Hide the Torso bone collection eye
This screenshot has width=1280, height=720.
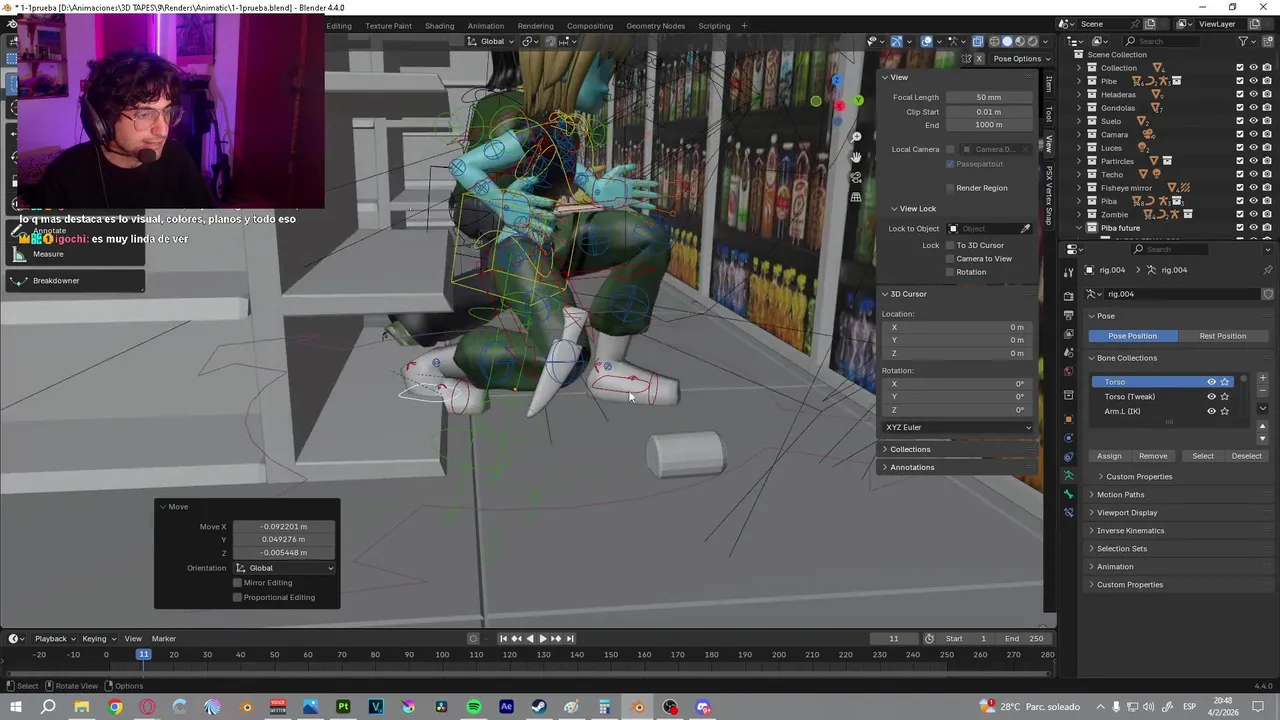tap(1211, 382)
